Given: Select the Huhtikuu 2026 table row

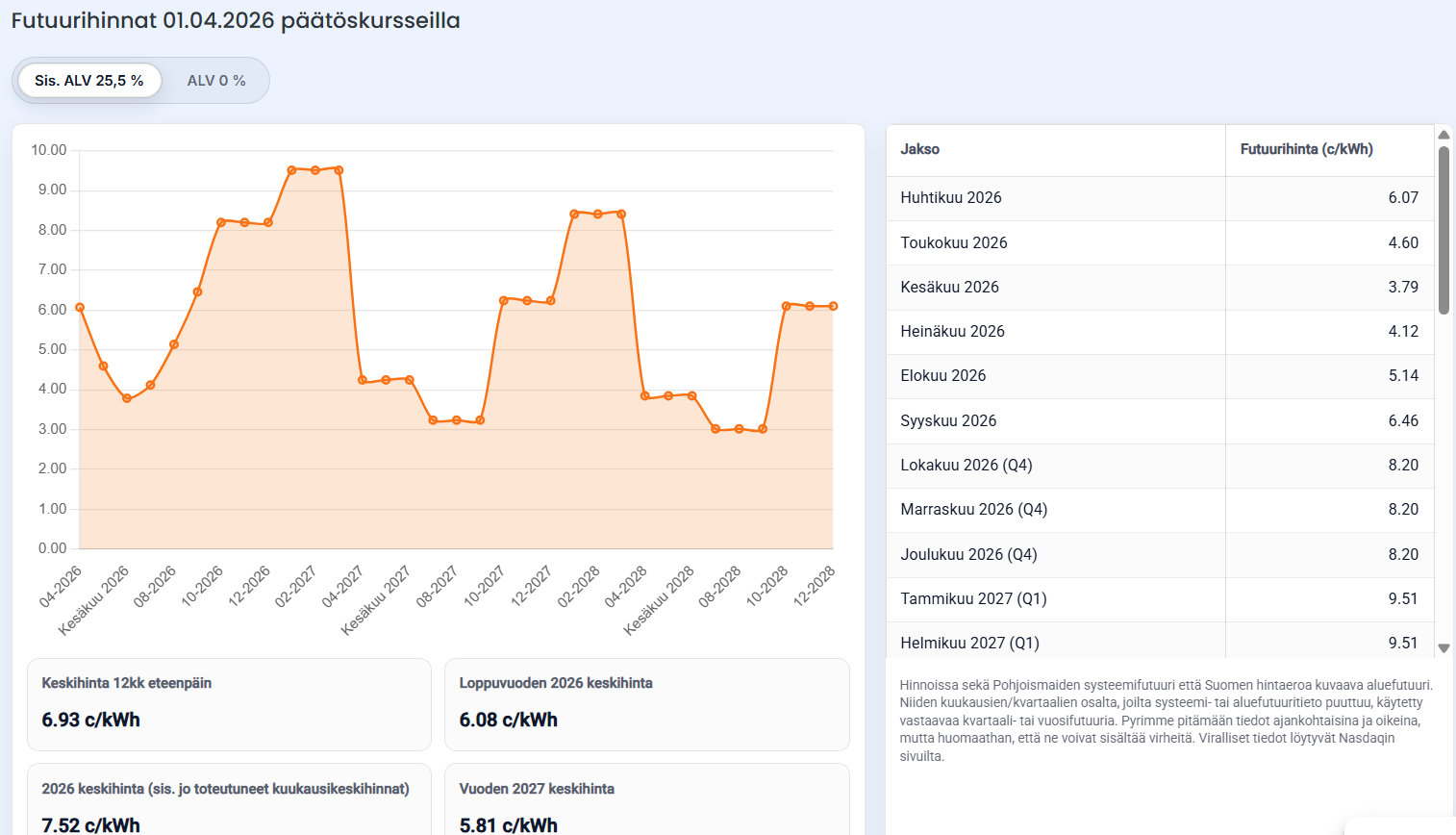Looking at the screenshot, I should 1159,198.
